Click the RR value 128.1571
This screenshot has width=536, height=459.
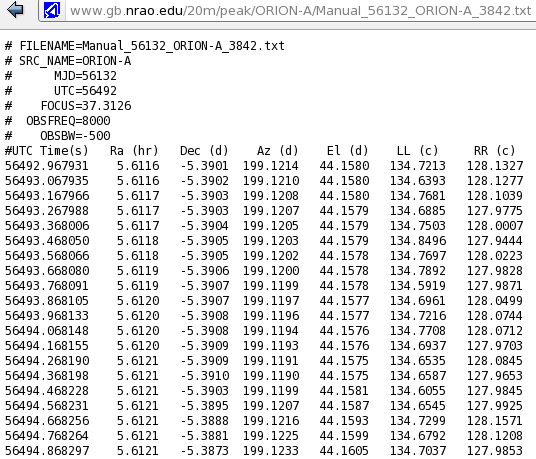point(495,420)
